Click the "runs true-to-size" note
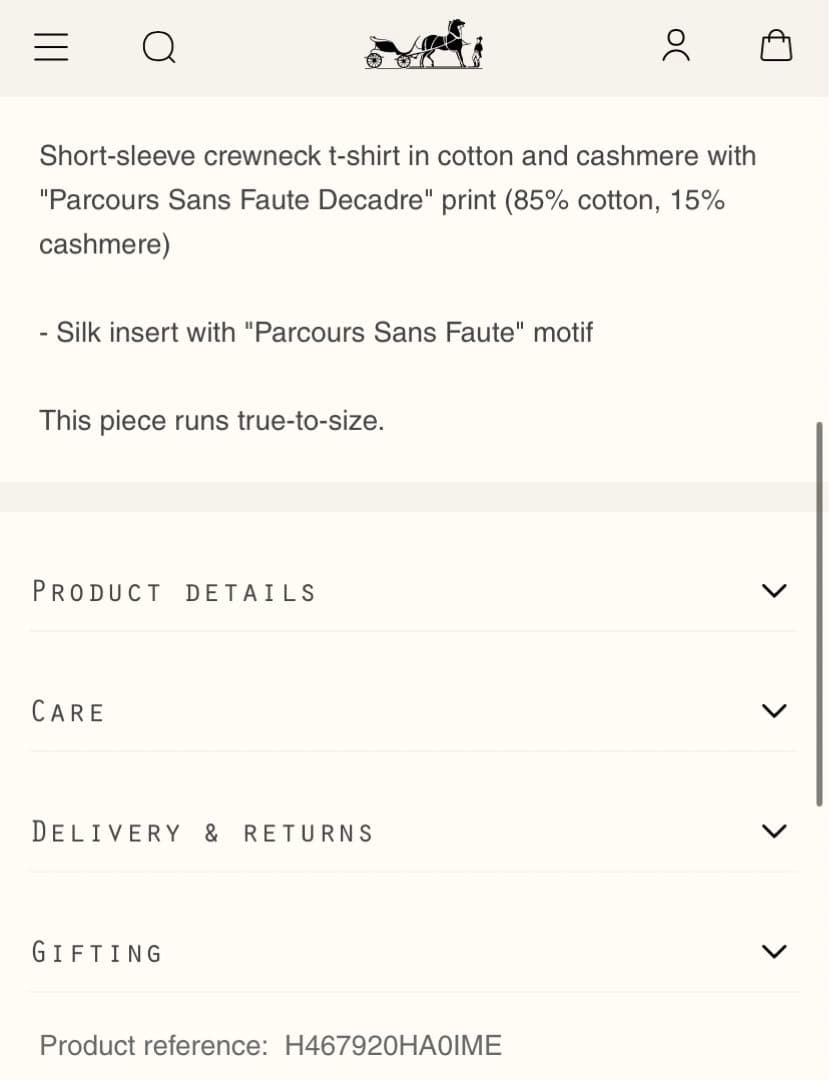The image size is (829, 1080). (x=212, y=420)
